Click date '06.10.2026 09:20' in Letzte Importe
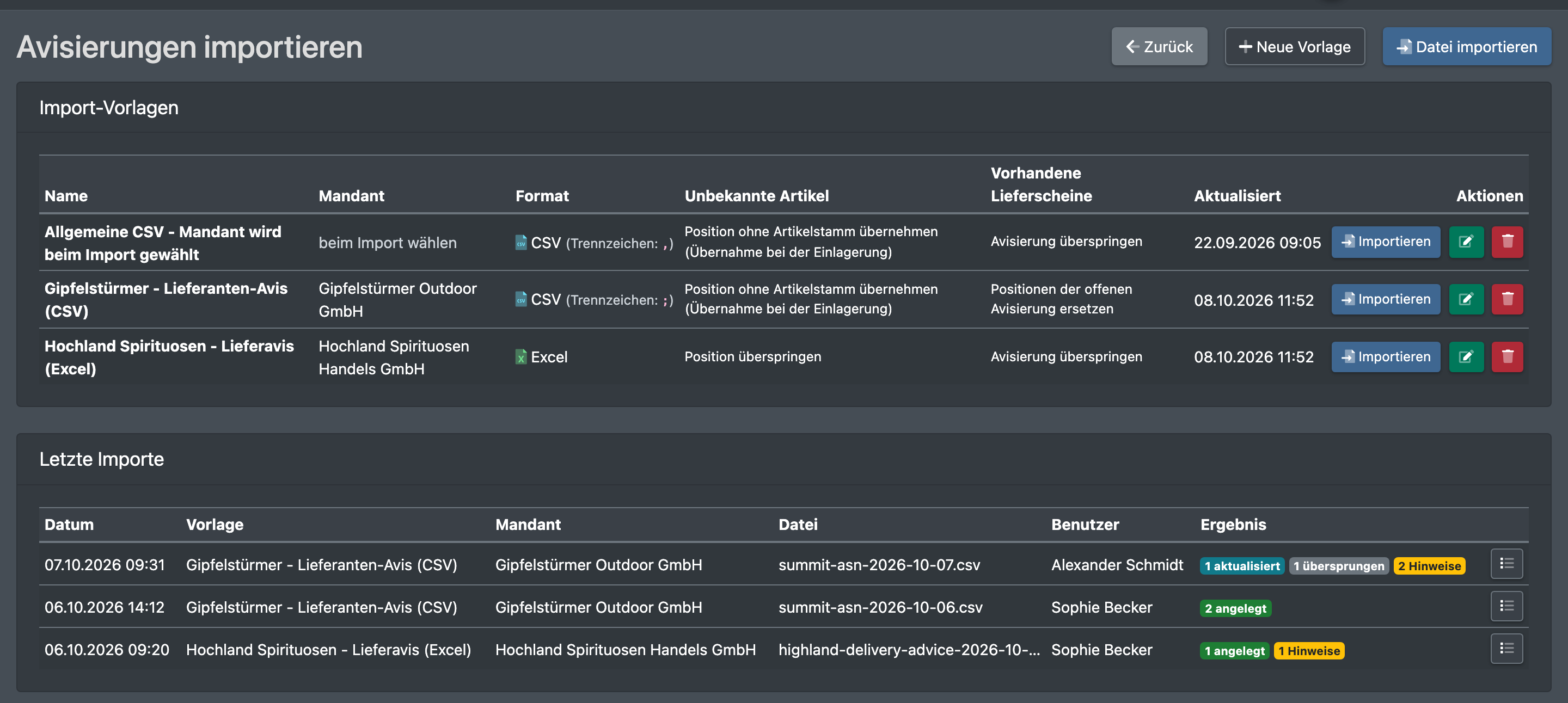This screenshot has height=703, width=1568. pyautogui.click(x=107, y=650)
